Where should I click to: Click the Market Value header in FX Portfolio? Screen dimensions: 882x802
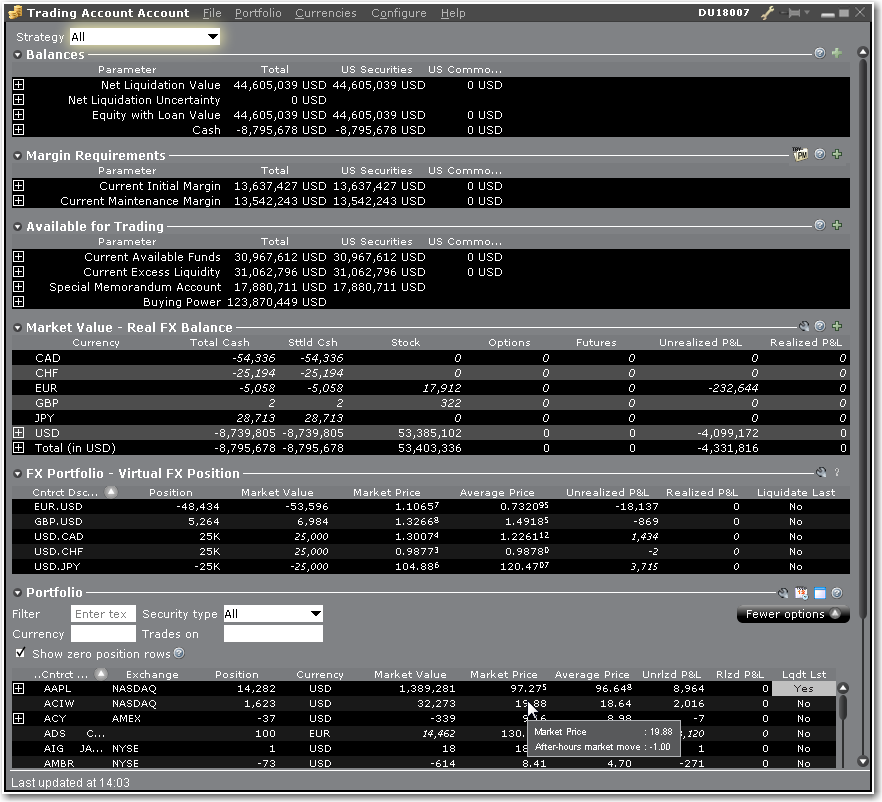[277, 492]
